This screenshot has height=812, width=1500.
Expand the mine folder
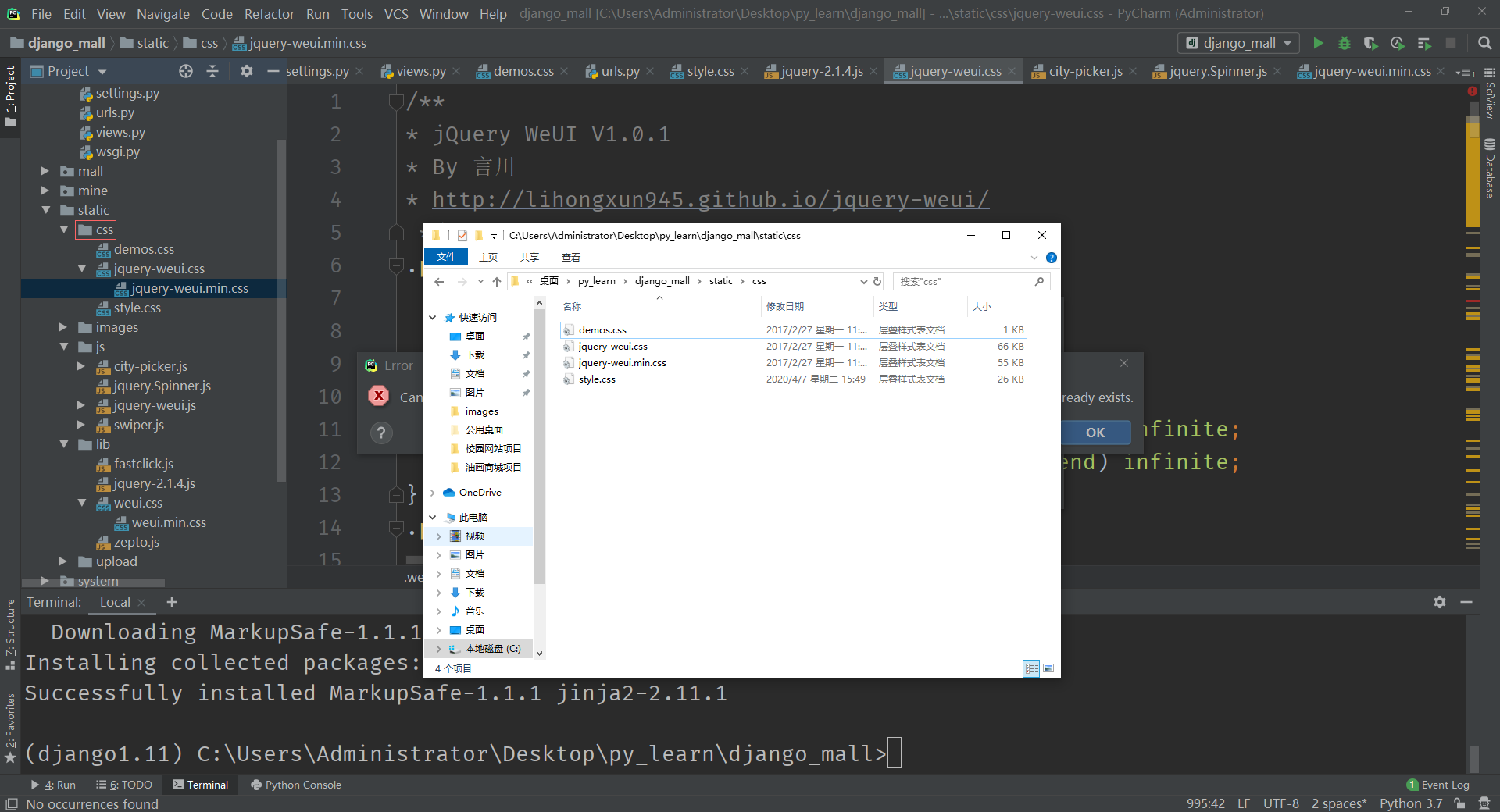[45, 191]
